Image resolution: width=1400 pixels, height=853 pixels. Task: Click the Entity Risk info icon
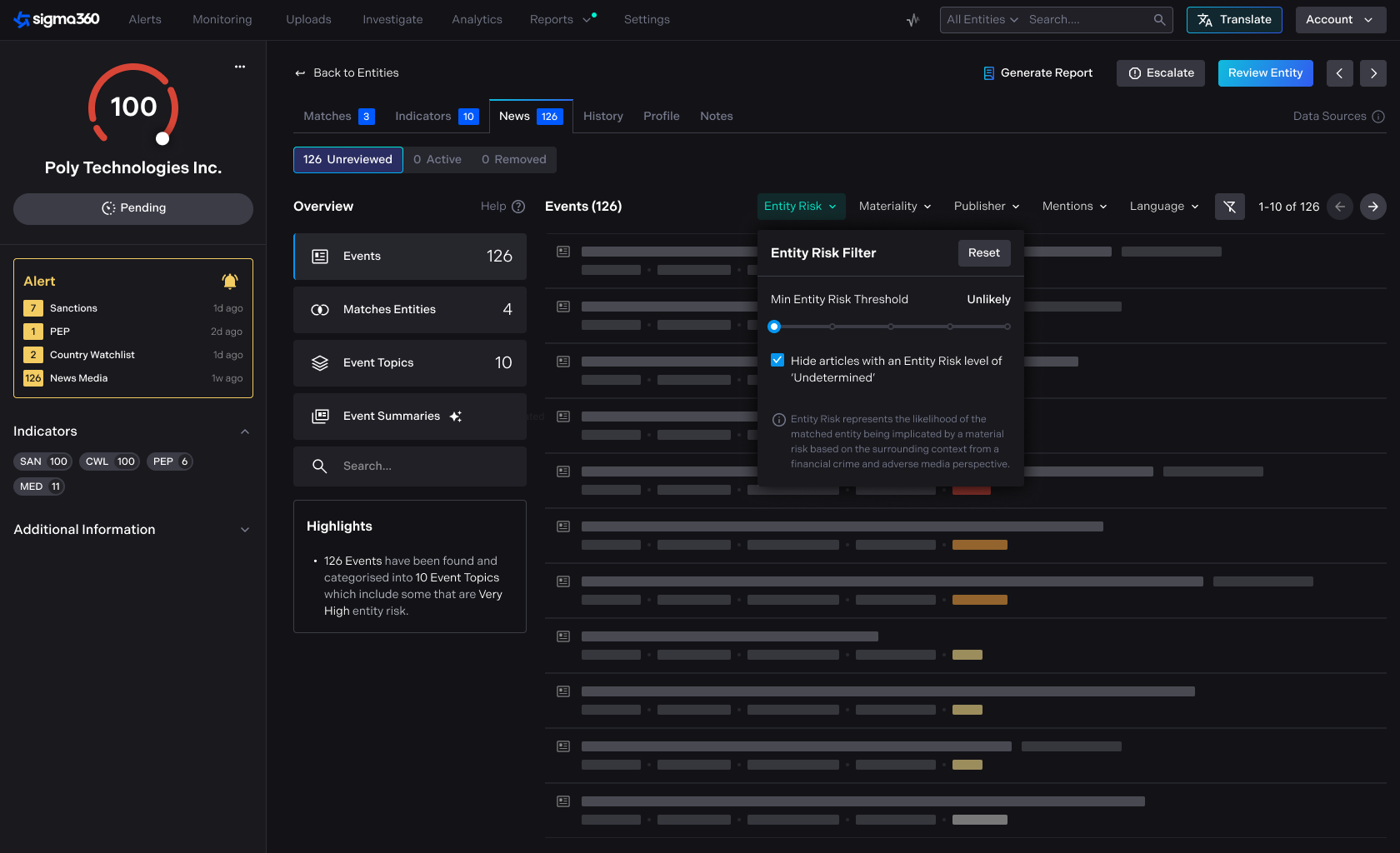click(x=779, y=420)
